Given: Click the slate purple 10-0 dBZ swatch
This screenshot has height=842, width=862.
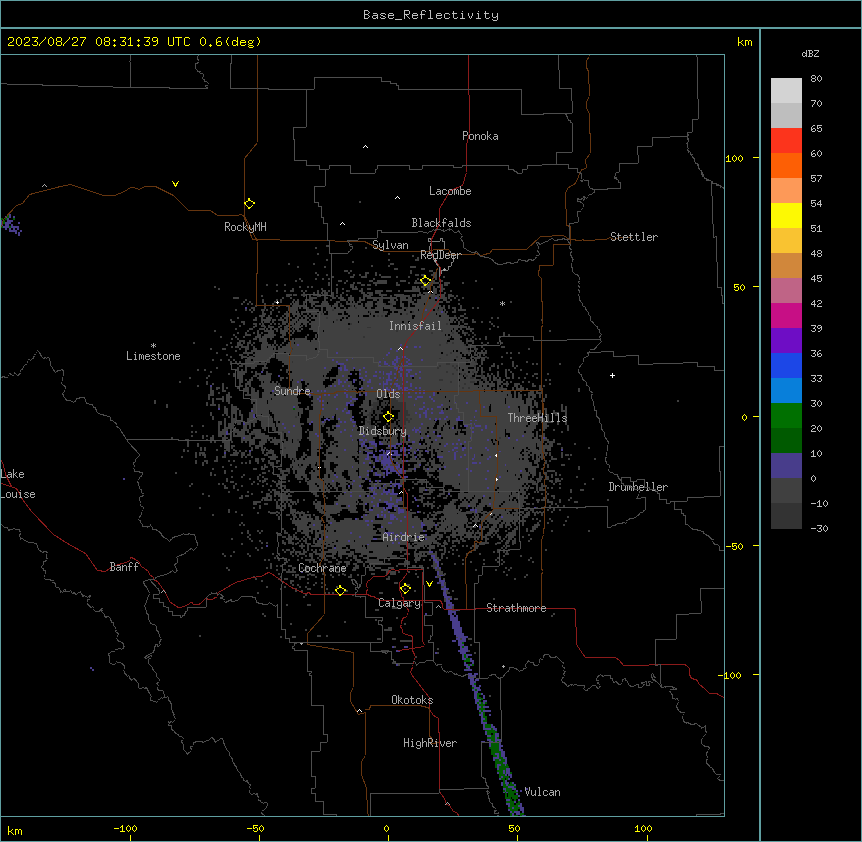Looking at the screenshot, I should pos(786,466).
